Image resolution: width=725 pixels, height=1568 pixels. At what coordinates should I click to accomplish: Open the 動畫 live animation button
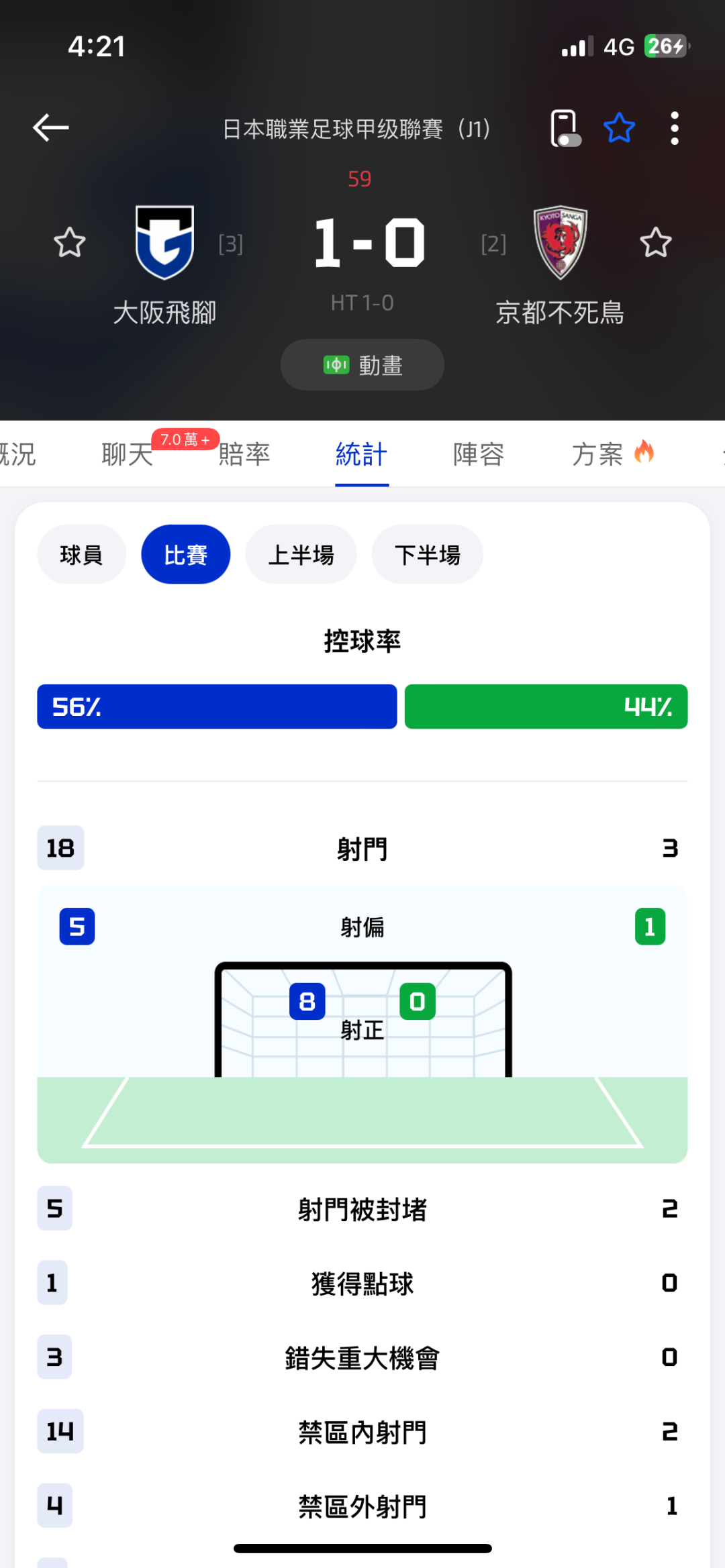(x=362, y=365)
